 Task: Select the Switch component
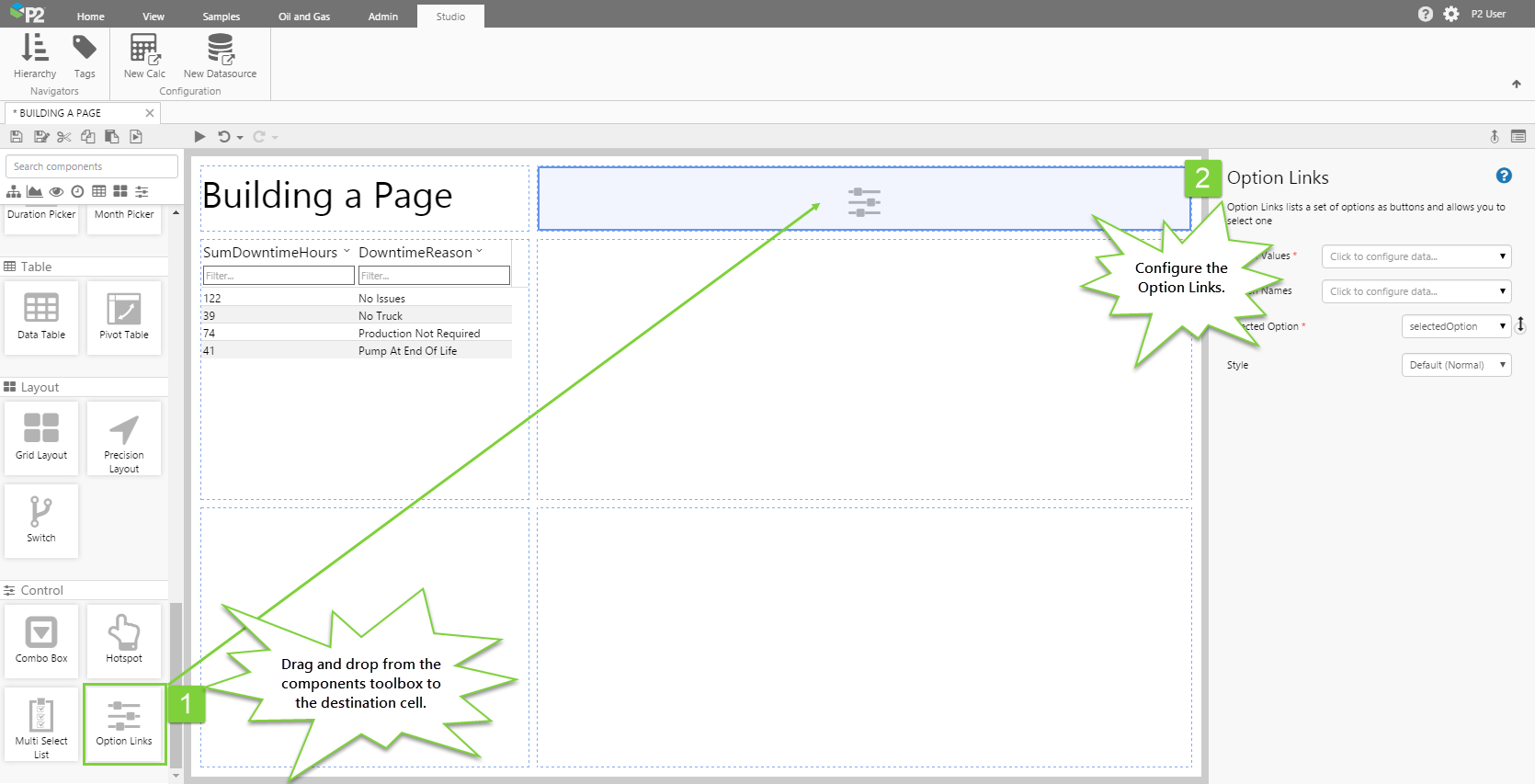point(41,521)
